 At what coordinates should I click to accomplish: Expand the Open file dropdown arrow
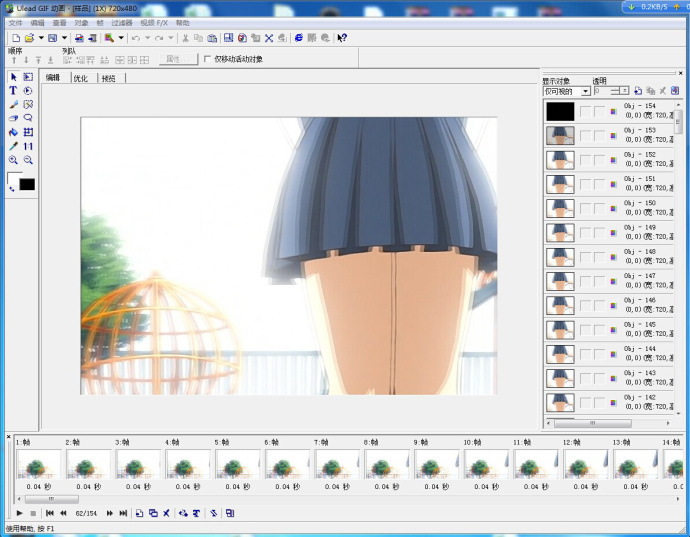point(41,38)
